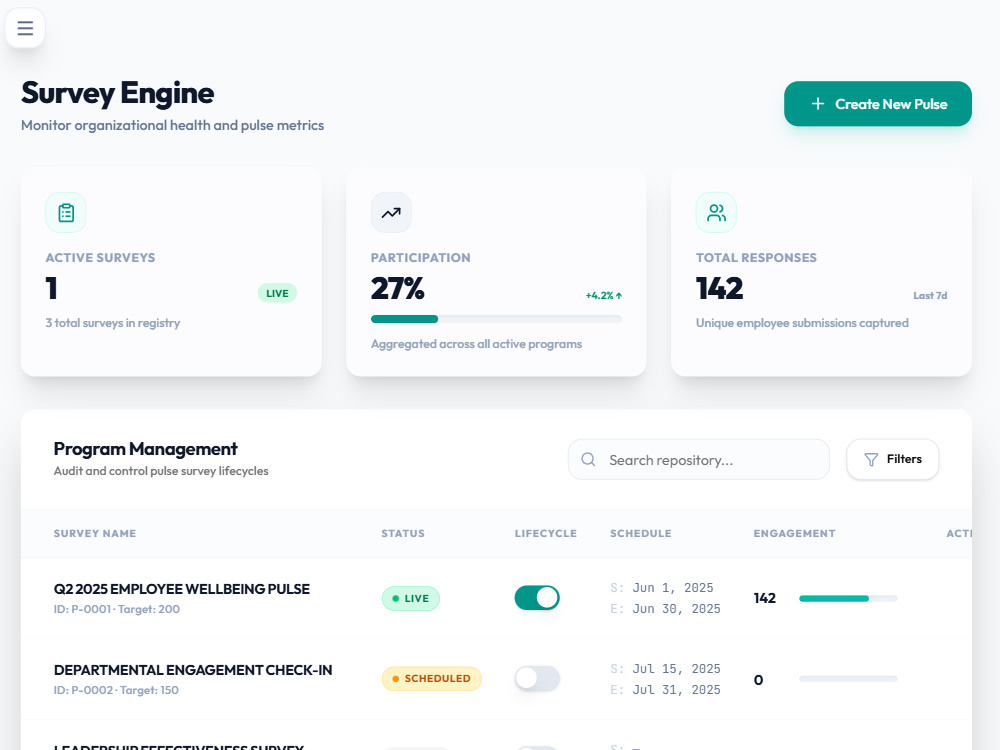Screen dimensions: 1000x750
Task: Click the participation 27% progress bar
Action: (x=496, y=319)
